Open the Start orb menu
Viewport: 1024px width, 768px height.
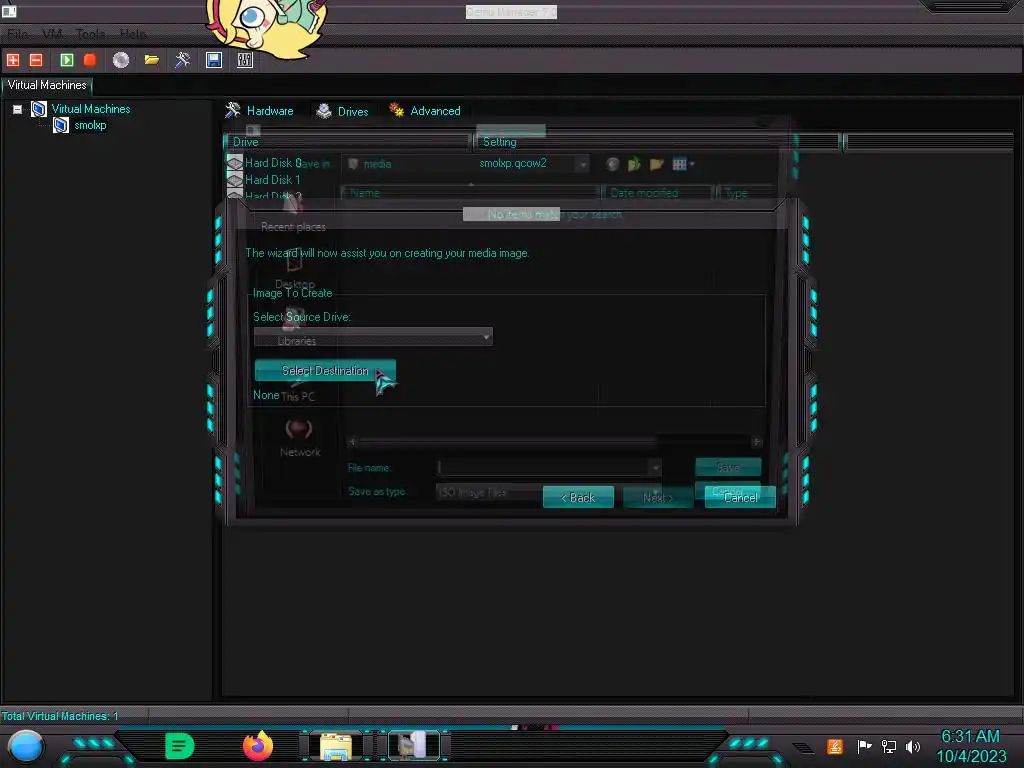tap(26, 746)
